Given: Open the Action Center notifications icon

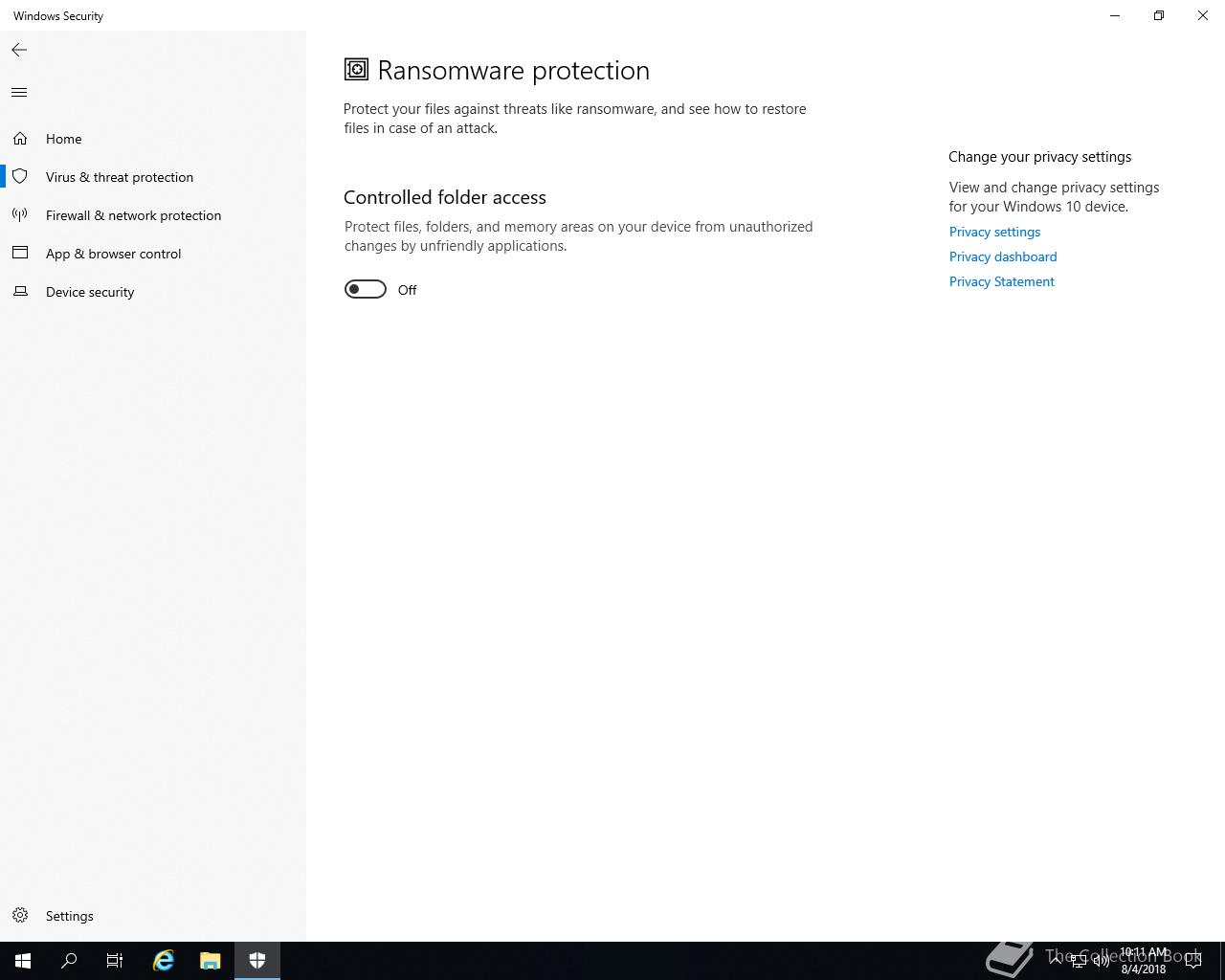Looking at the screenshot, I should [x=1192, y=961].
